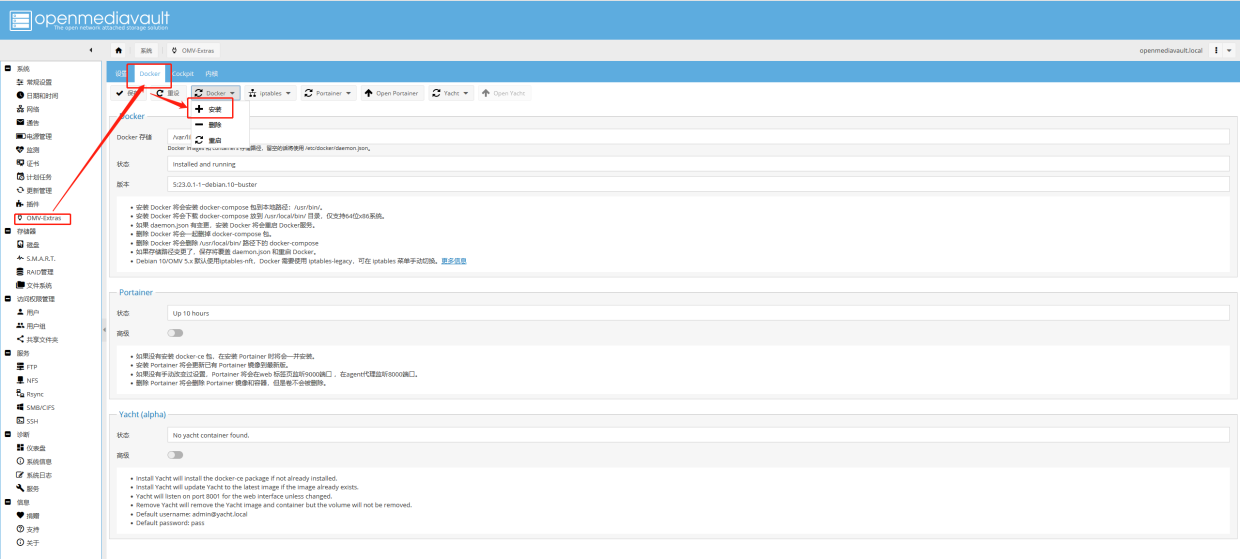The width and height of the screenshot is (1240, 559).
Task: Open the iptables dropdown menu
Action: point(271,93)
